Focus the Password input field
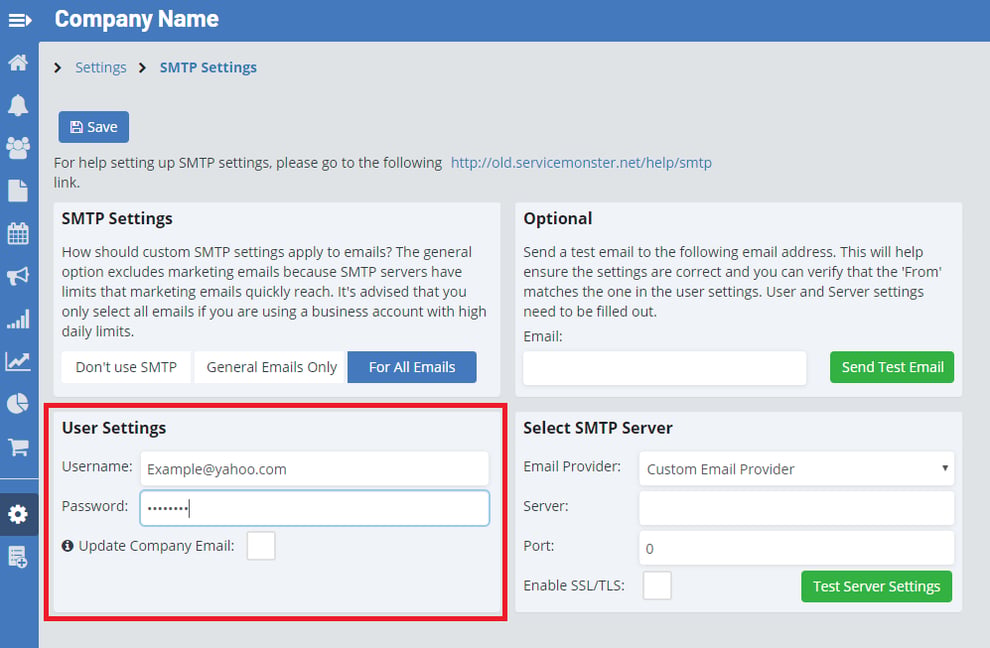The width and height of the screenshot is (990, 648). (x=314, y=508)
